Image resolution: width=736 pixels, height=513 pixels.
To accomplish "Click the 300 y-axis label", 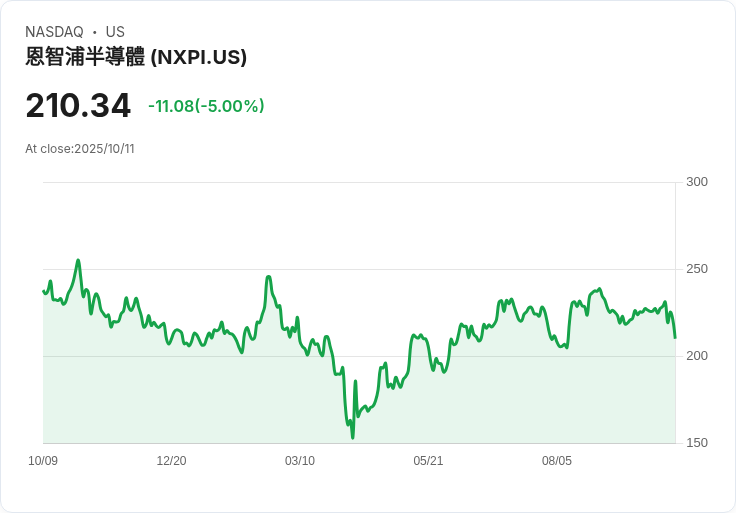I will coord(697,182).
